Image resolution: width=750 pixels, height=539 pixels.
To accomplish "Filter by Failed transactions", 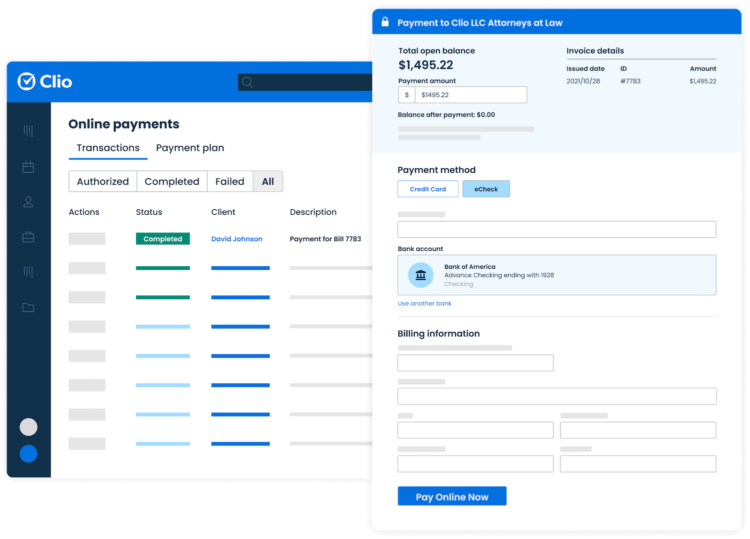I will coord(230,181).
